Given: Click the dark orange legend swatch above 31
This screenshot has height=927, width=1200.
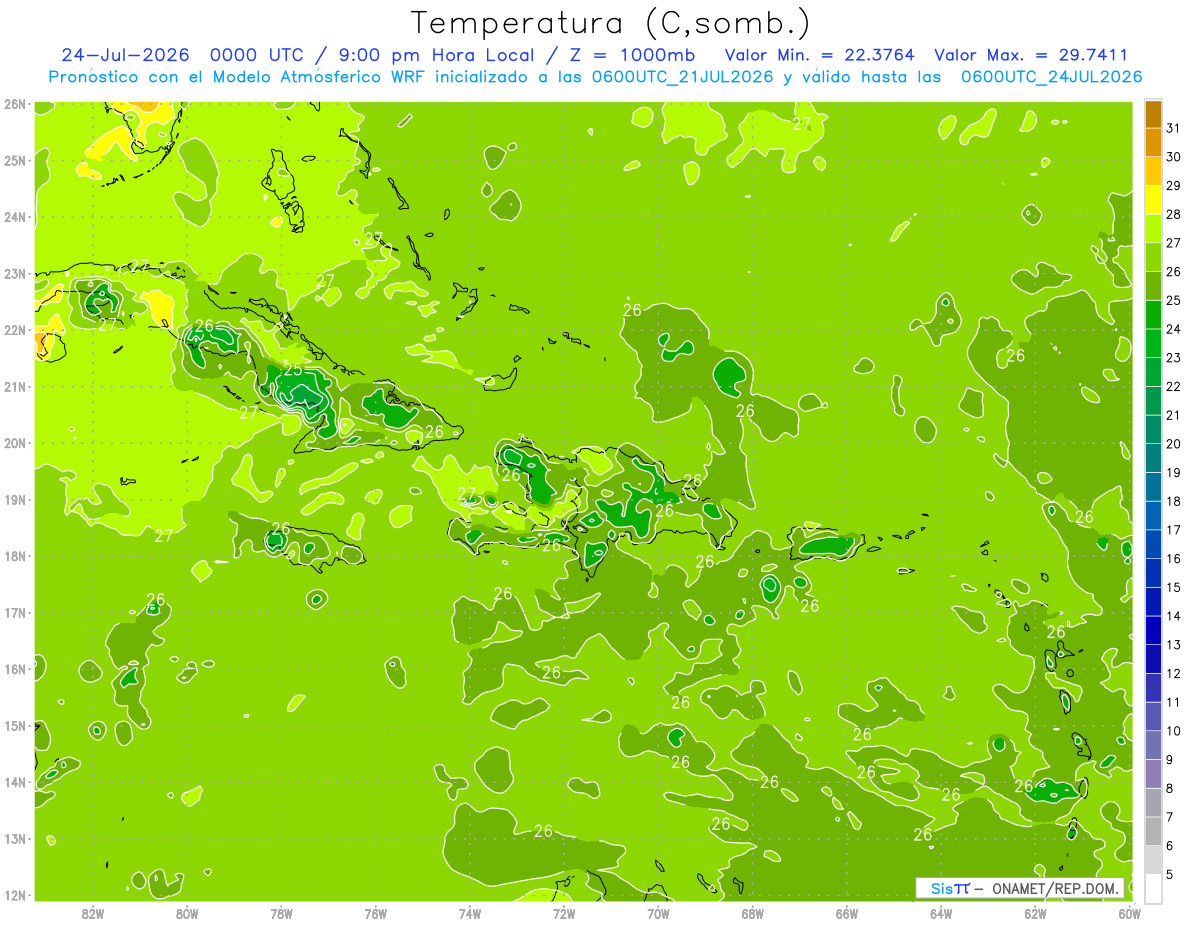Looking at the screenshot, I should [1153, 114].
